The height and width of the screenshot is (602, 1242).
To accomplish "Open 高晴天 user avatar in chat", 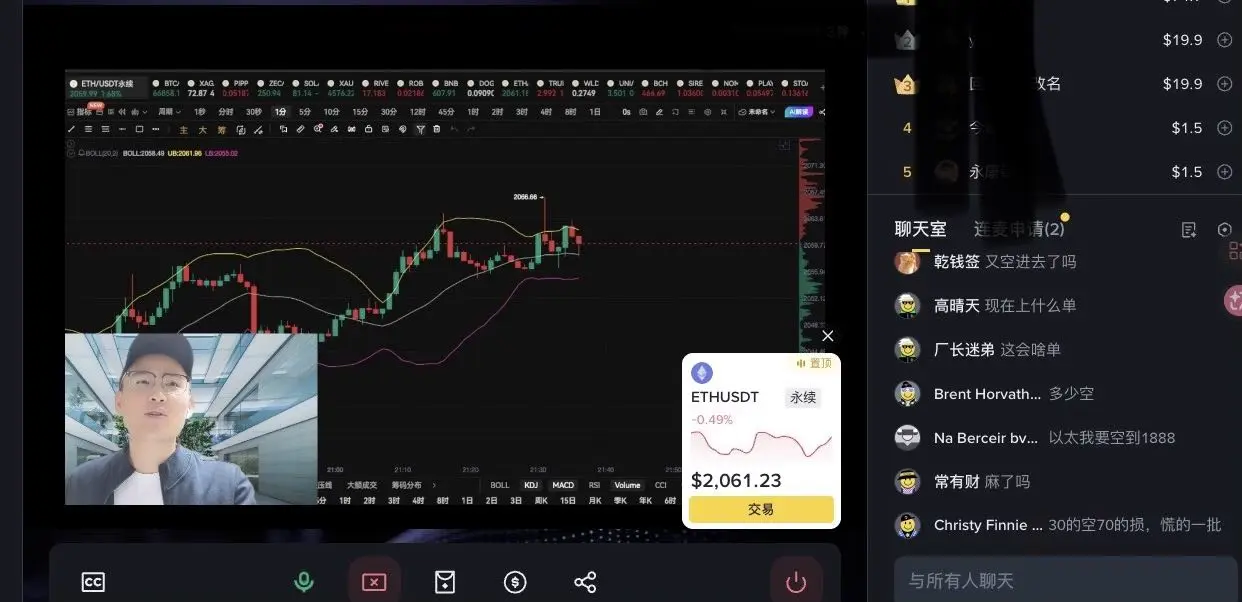I will pos(907,306).
